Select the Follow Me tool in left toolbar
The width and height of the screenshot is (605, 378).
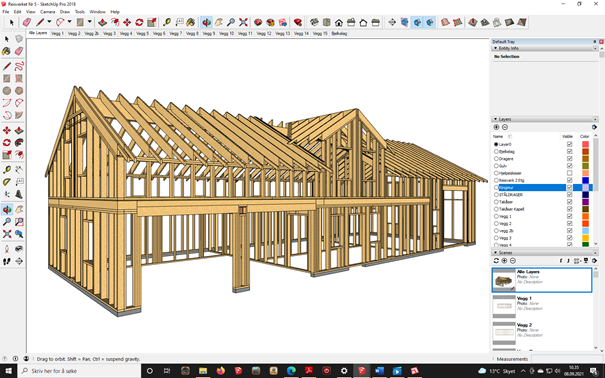(19, 143)
